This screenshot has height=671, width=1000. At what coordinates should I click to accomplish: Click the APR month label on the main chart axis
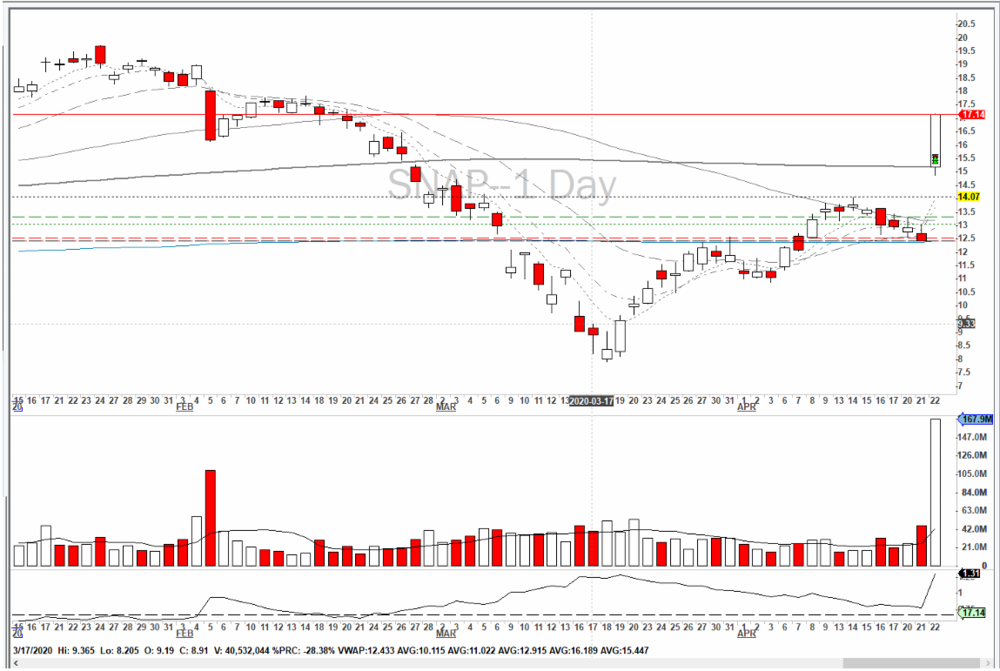(x=745, y=409)
